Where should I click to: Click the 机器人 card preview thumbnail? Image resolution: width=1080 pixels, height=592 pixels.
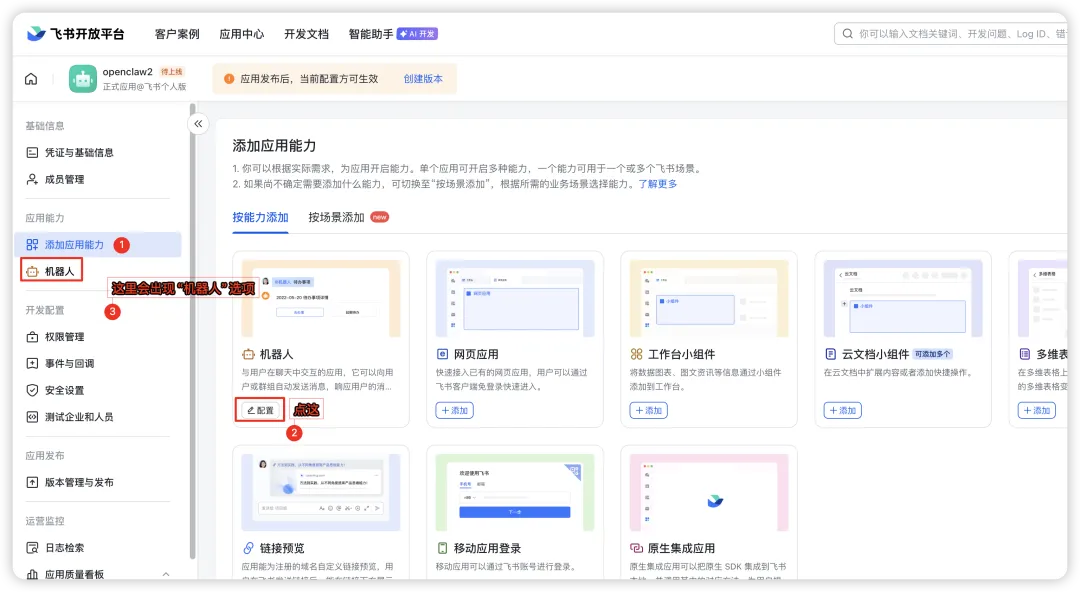coord(321,298)
